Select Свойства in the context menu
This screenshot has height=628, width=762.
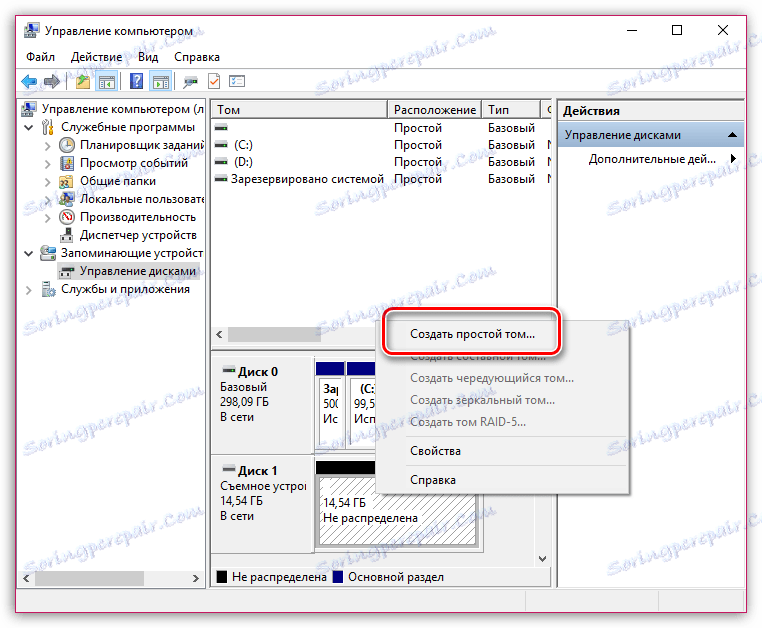point(502,451)
